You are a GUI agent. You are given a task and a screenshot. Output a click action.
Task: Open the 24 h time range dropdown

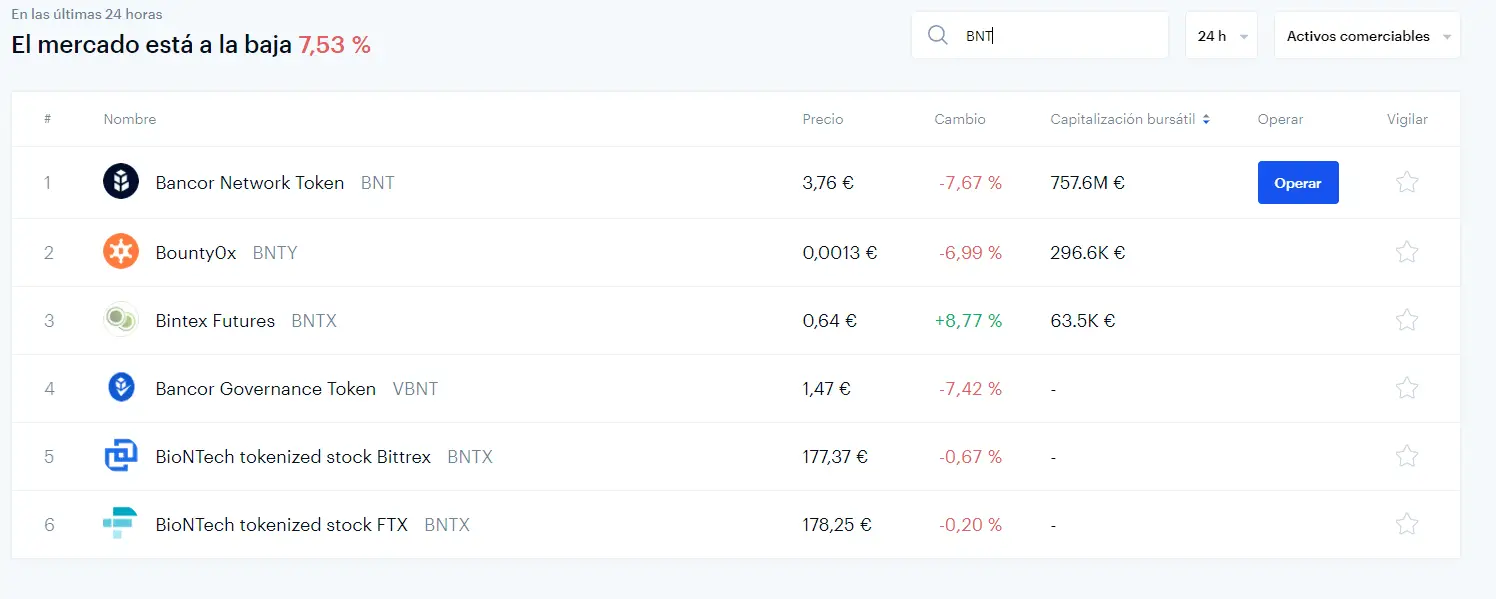[x=1221, y=36]
